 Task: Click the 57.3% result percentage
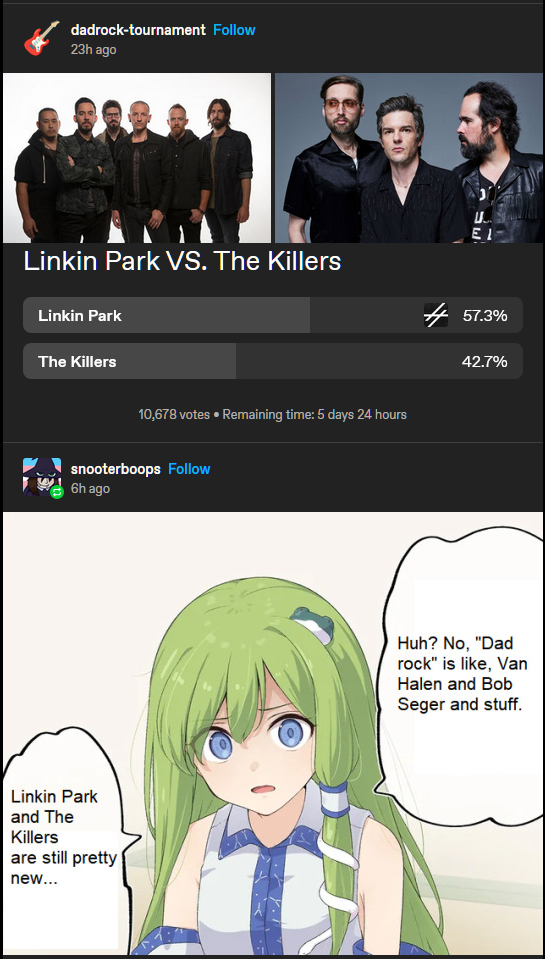tap(485, 316)
